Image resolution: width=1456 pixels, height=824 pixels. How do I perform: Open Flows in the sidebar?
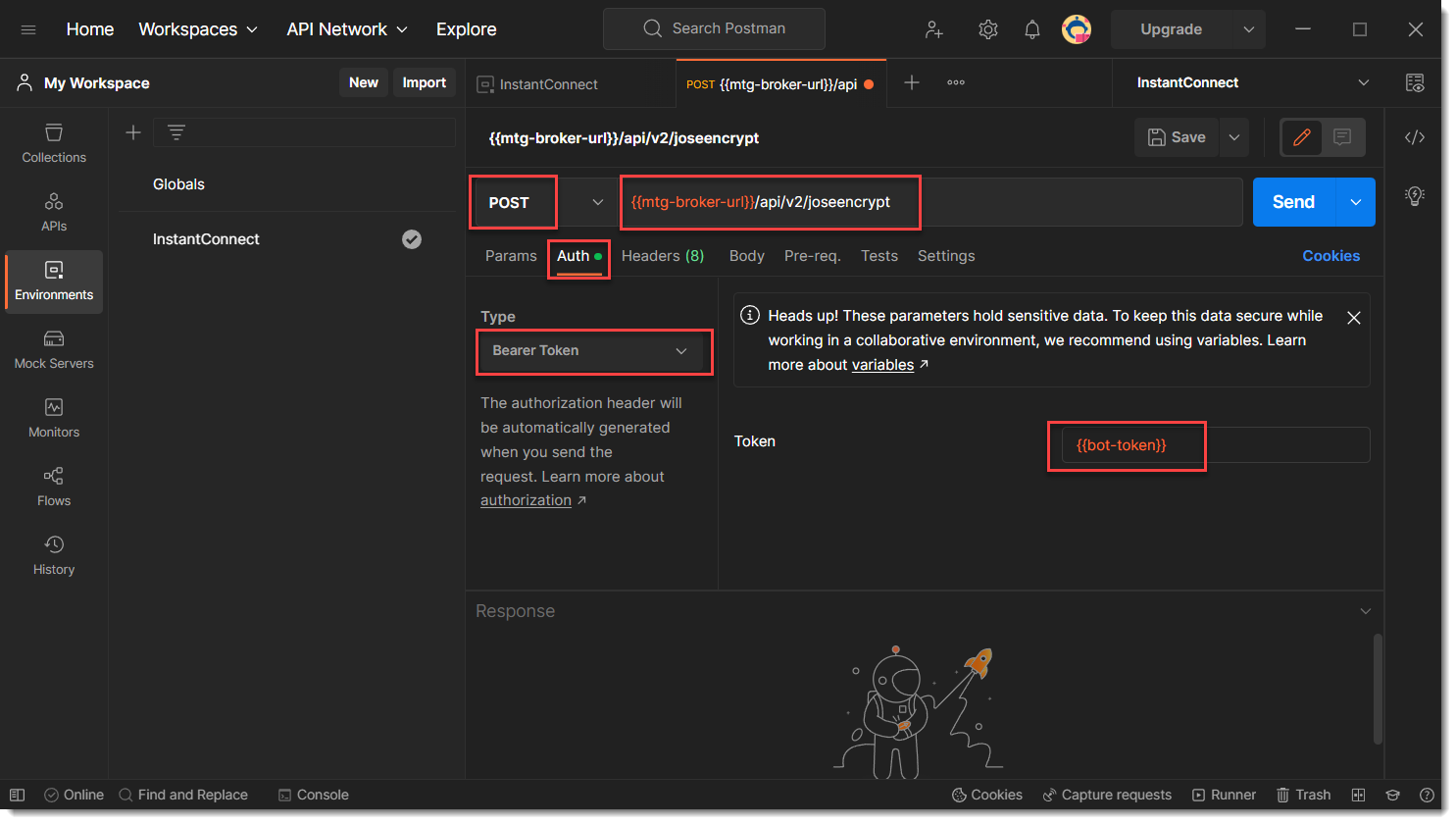click(54, 487)
